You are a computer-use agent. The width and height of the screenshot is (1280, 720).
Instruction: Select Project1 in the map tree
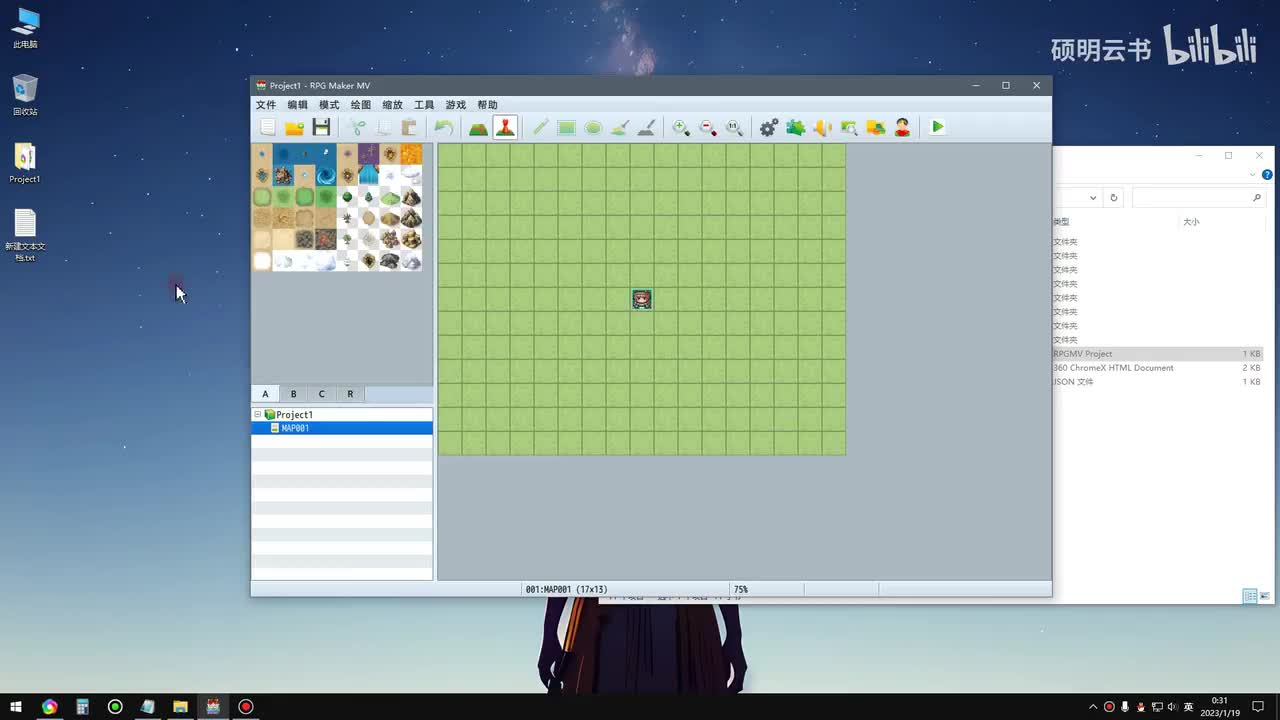[294, 414]
